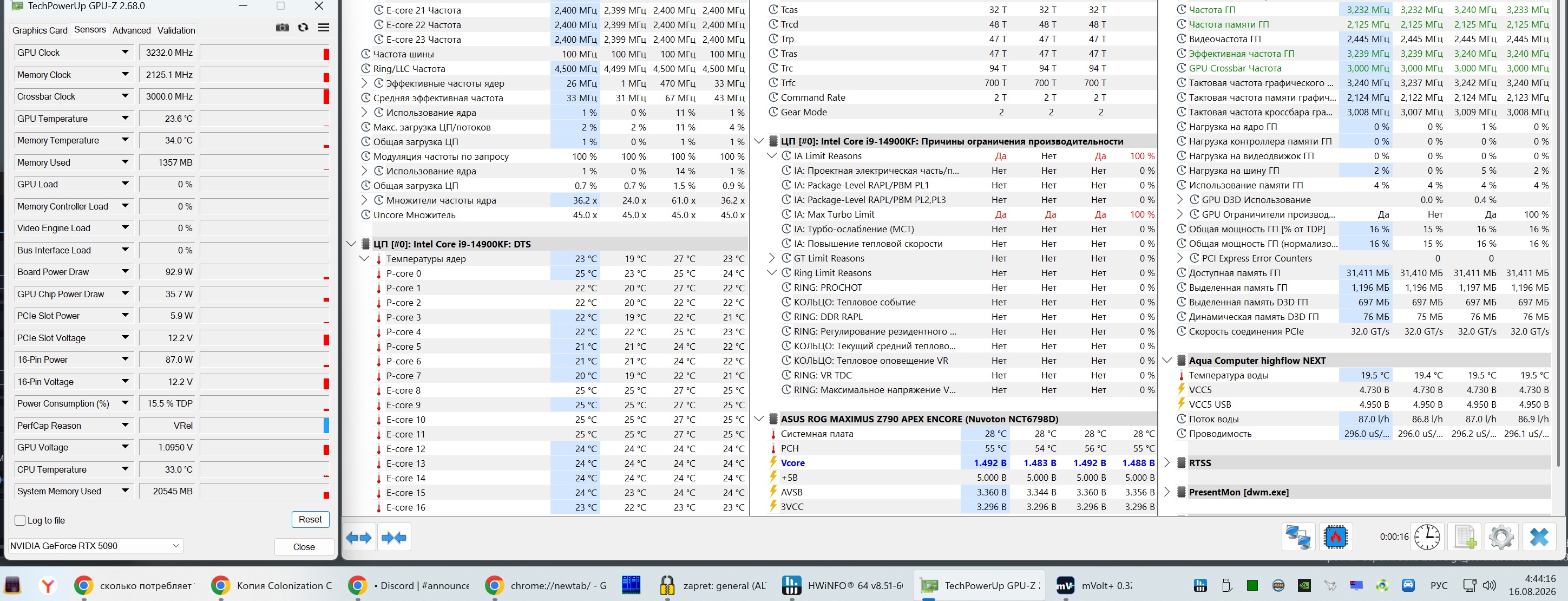This screenshot has width=1568, height=601.
Task: Select the IA: Max Turbo Limit row
Action: [x=968, y=214]
